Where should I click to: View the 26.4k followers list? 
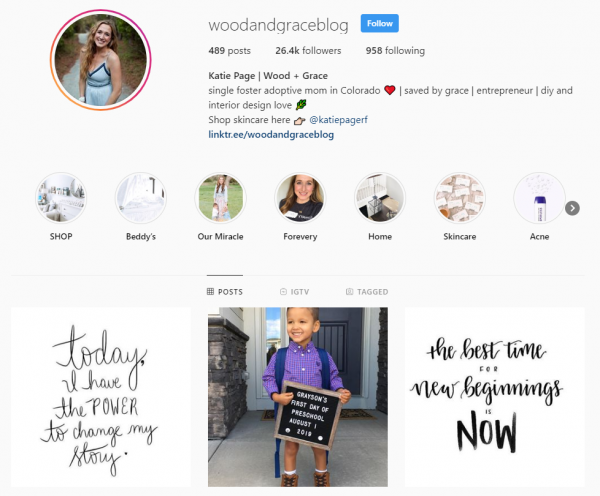tap(308, 51)
